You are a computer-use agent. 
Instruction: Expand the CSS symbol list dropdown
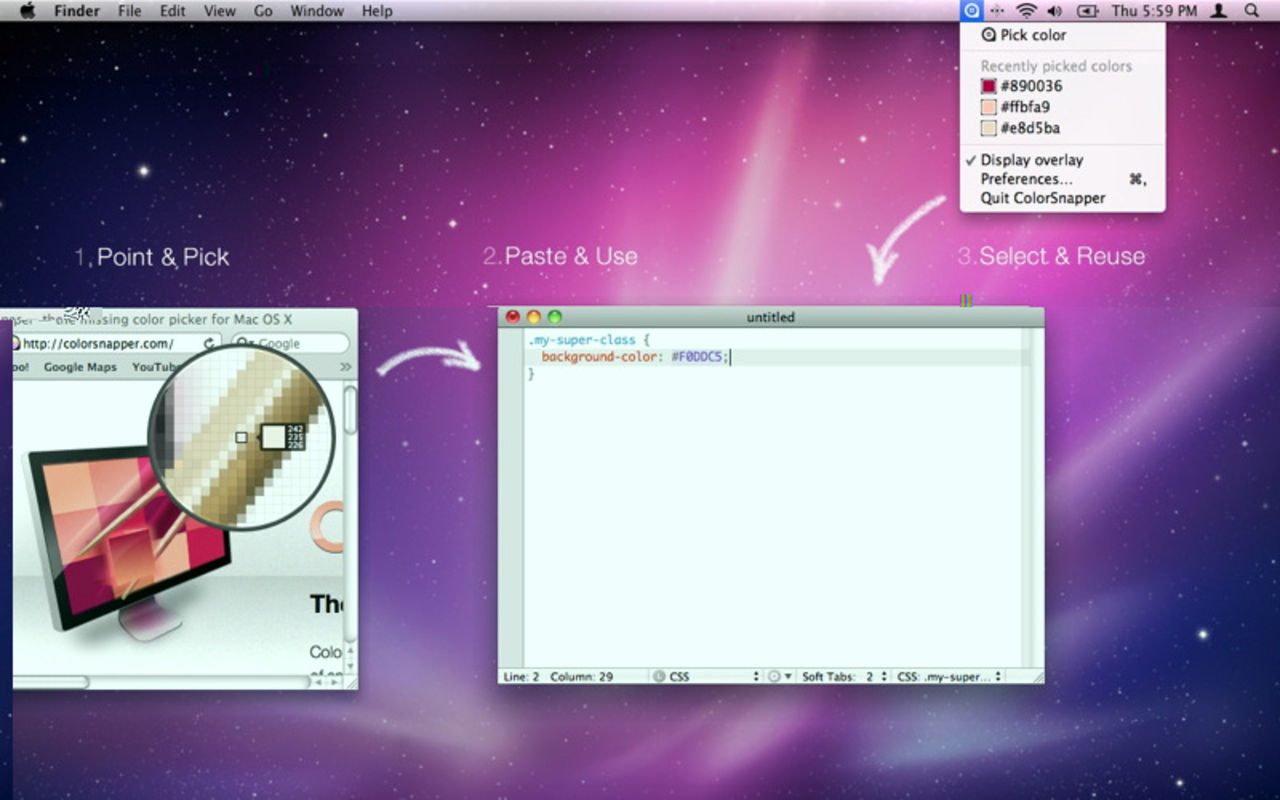click(x=949, y=677)
